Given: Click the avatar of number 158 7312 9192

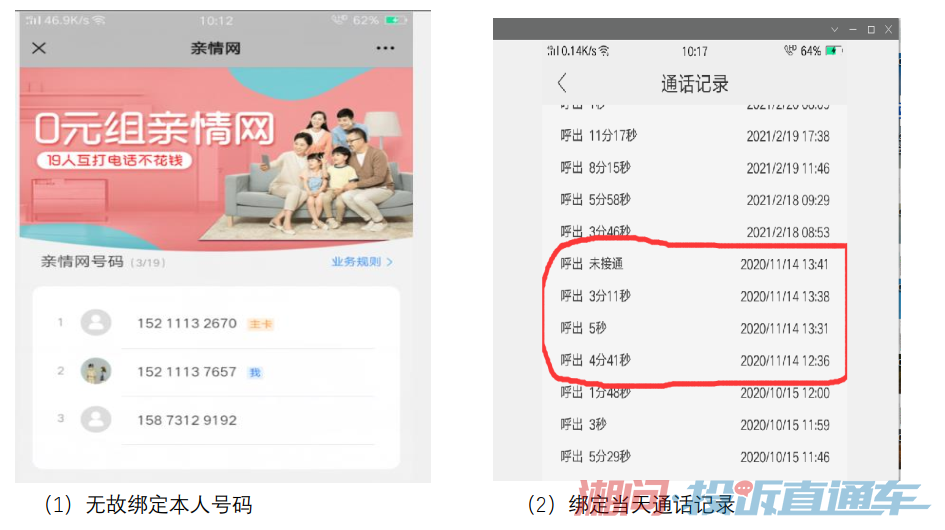Looking at the screenshot, I should tap(96, 419).
